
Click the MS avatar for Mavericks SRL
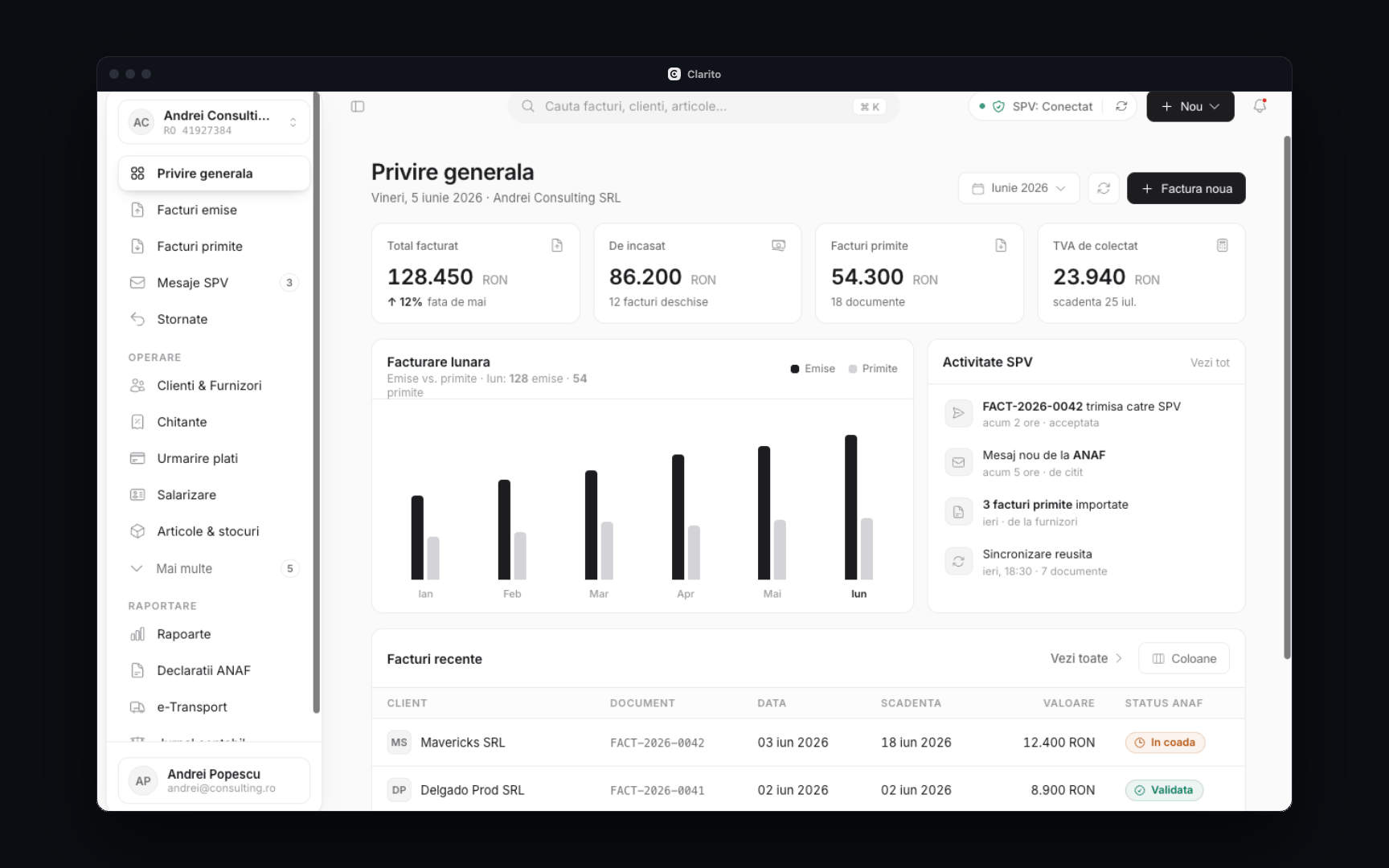pos(399,743)
